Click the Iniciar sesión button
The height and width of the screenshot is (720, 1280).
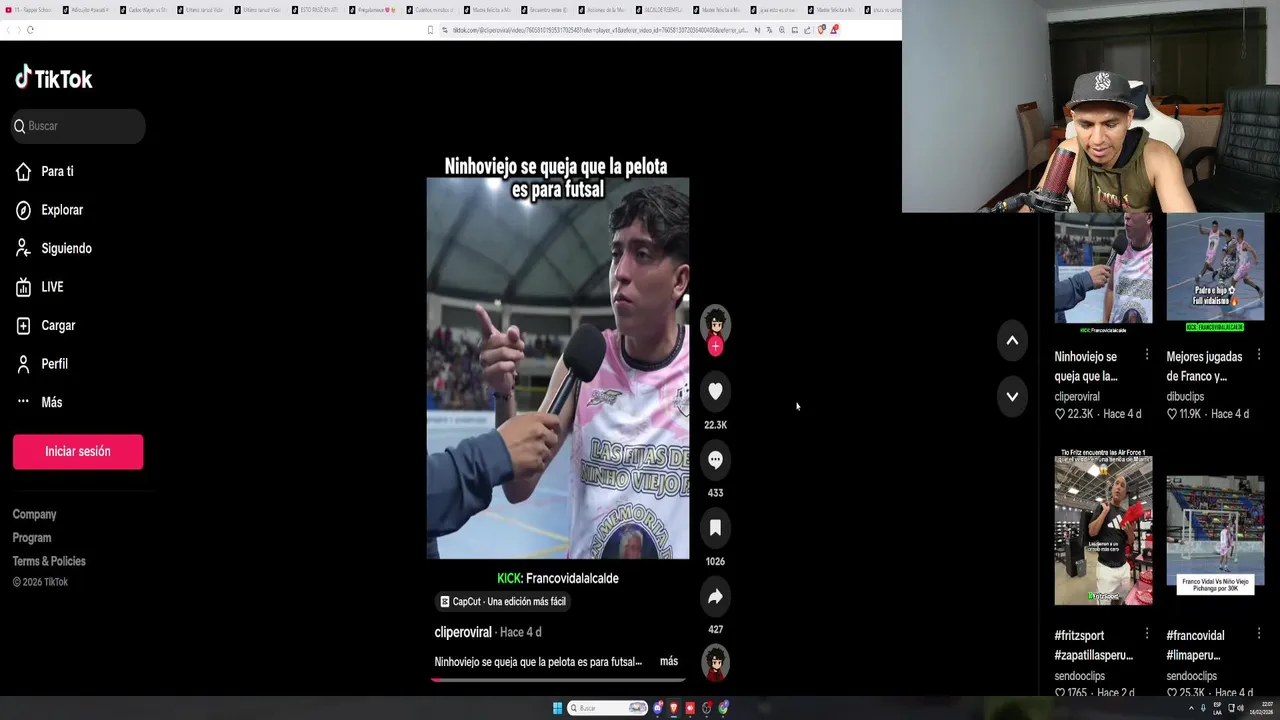78,452
